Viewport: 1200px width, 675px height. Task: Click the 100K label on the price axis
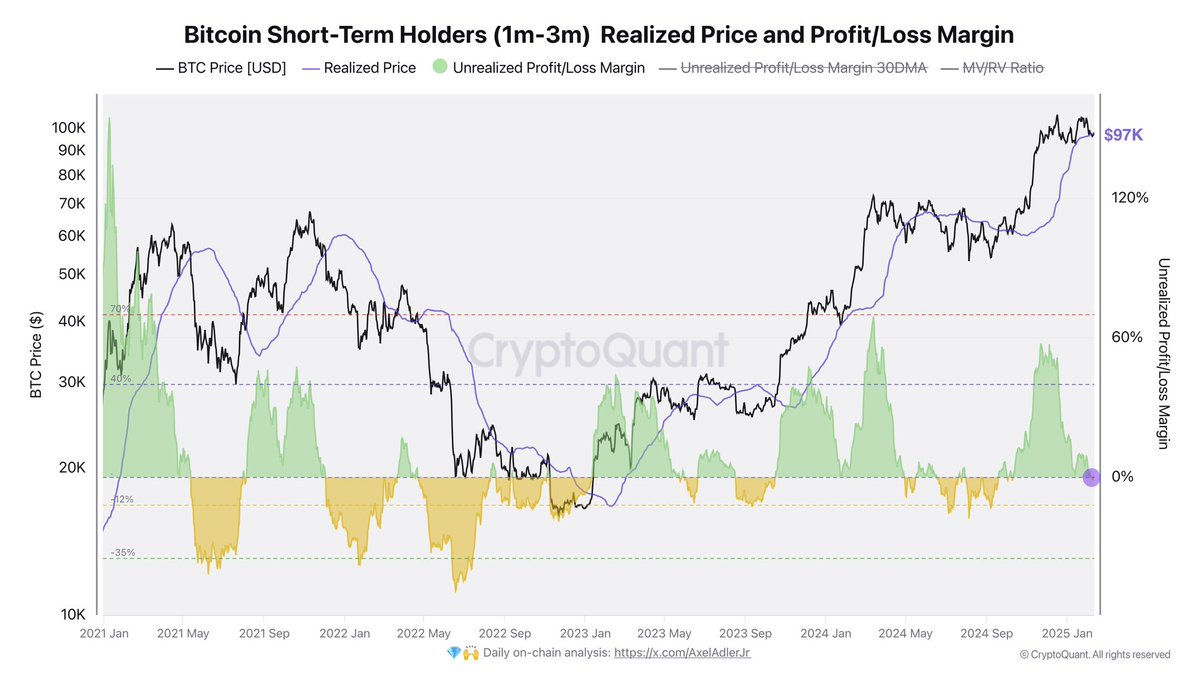coord(70,128)
